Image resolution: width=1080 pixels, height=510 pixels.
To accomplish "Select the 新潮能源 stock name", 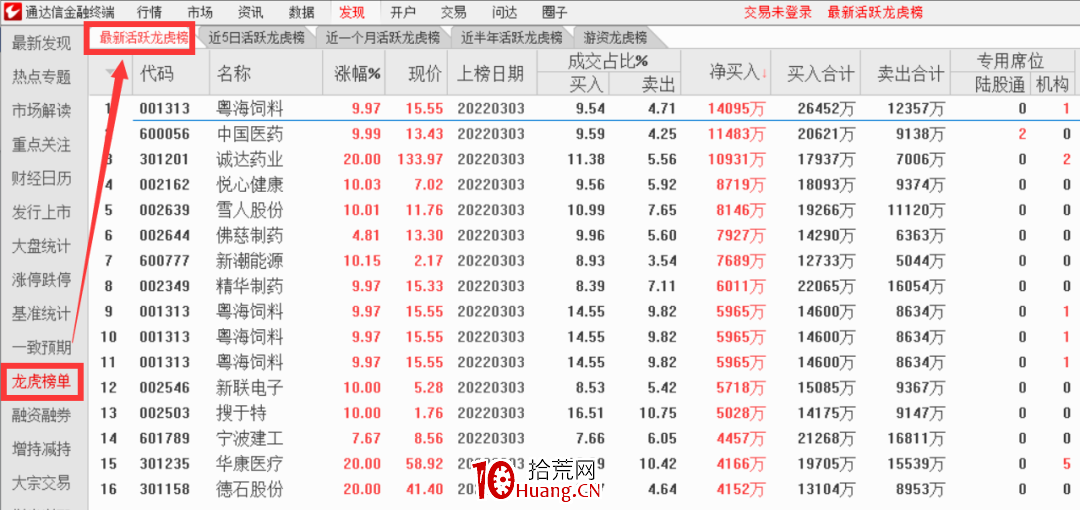I will [250, 261].
